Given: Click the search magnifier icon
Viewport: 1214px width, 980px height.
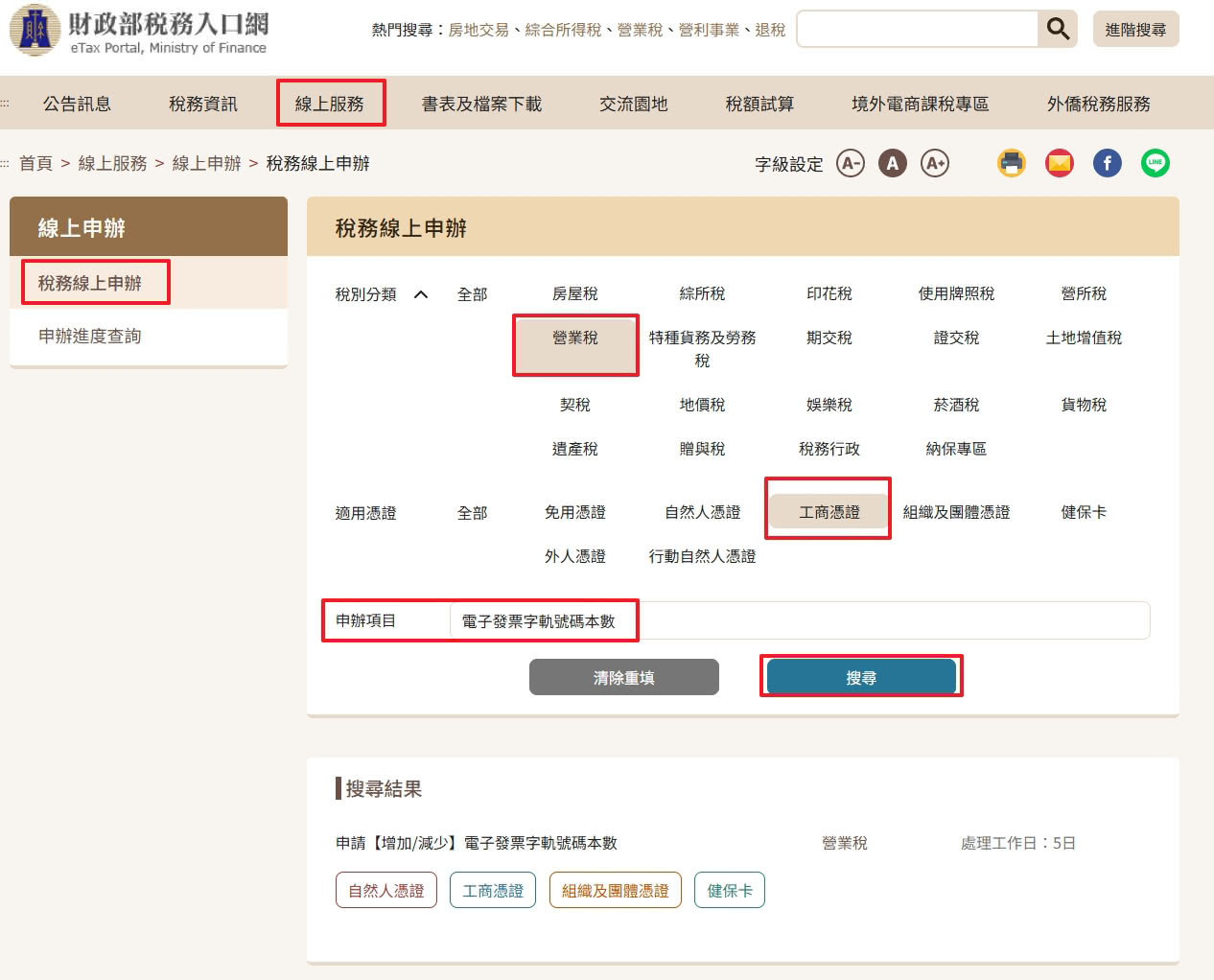Looking at the screenshot, I should 1058,29.
